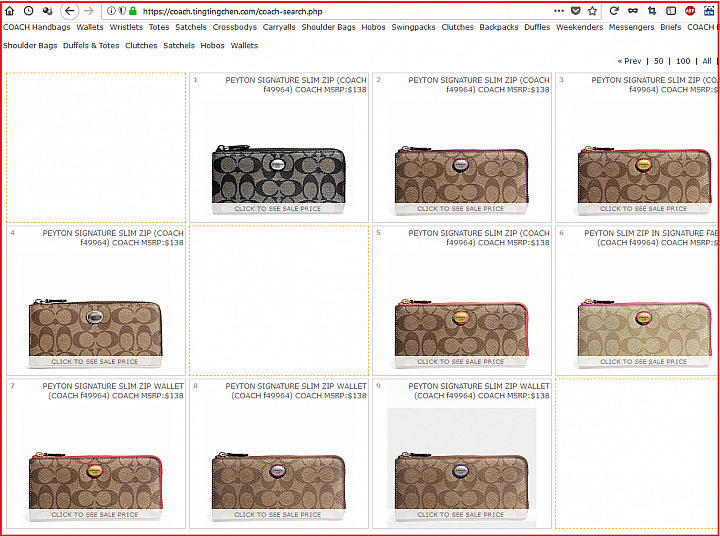Click the glasses-shaped toolbar icon
720x537 pixels.
pyautogui.click(x=633, y=11)
